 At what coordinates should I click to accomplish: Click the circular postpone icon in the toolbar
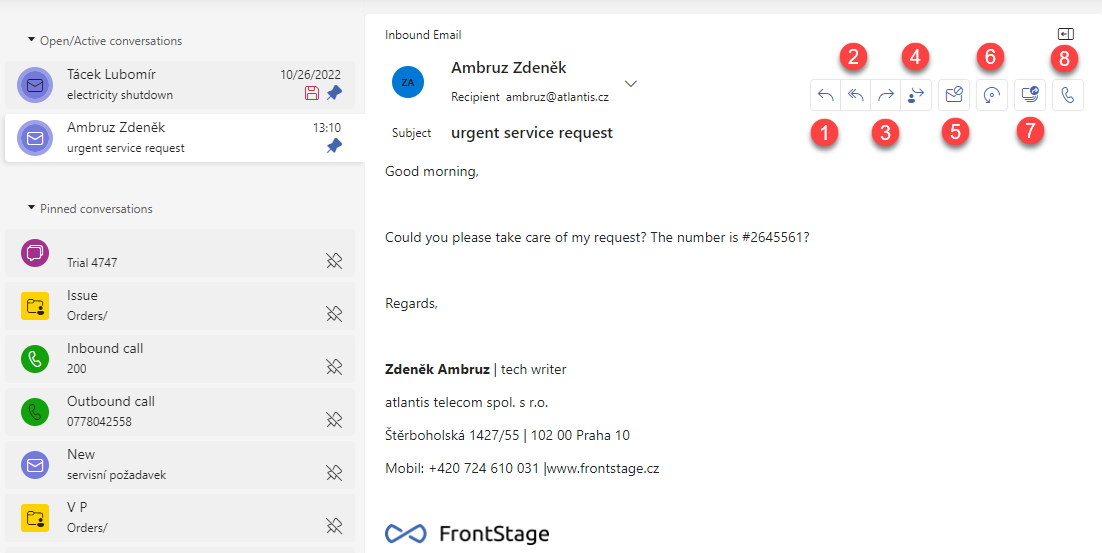[992, 96]
